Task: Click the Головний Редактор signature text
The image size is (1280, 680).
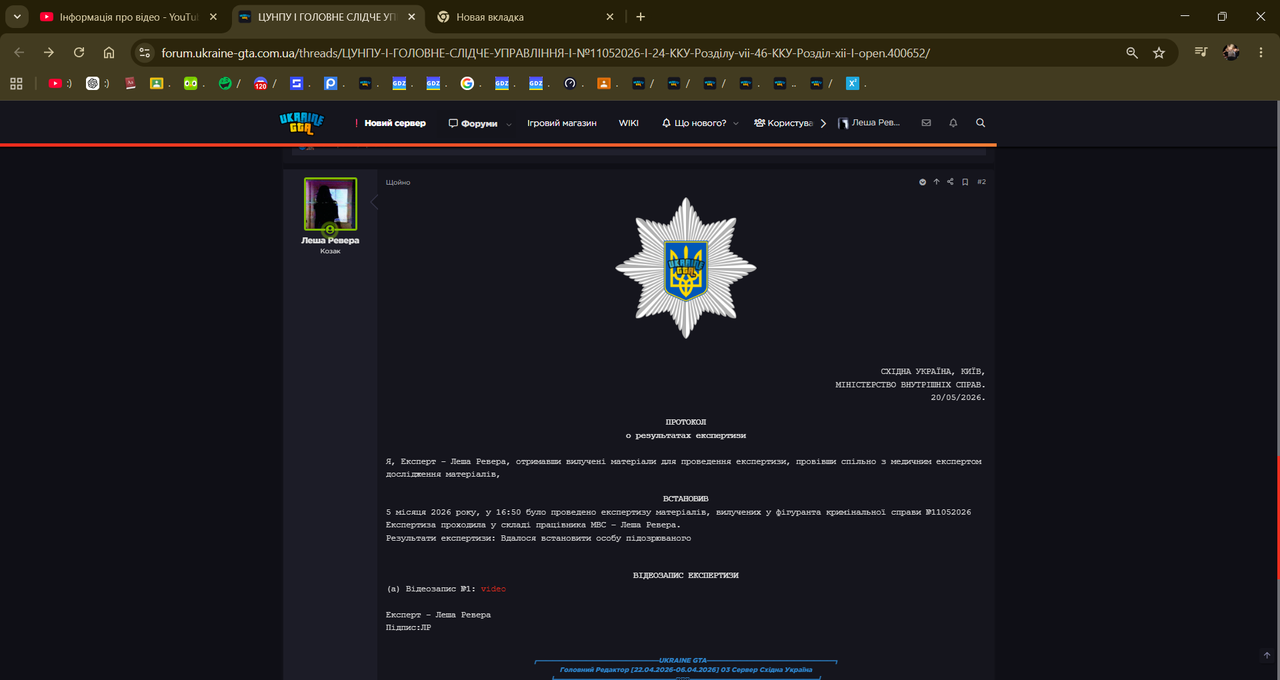Action: [x=686, y=669]
